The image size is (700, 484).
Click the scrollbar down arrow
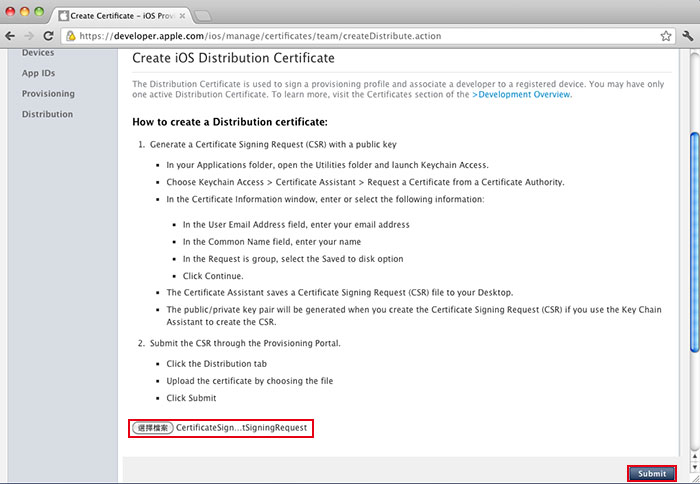click(695, 467)
